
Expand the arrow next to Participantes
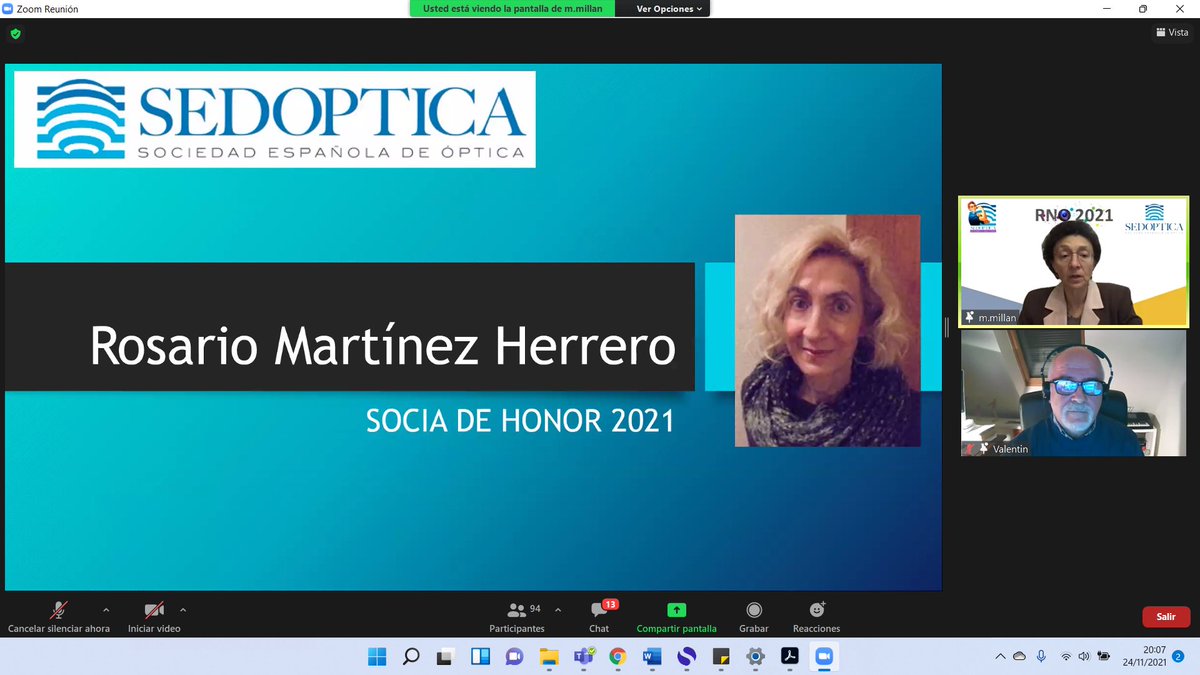pos(558,609)
